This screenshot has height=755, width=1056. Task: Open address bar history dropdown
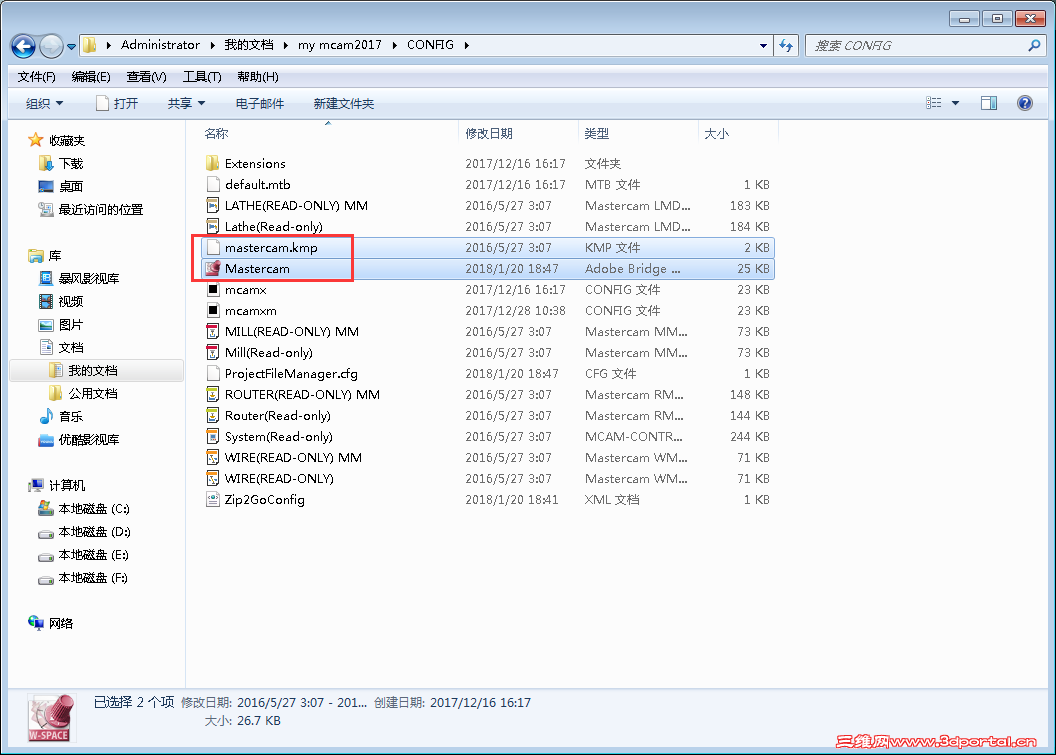(x=763, y=46)
